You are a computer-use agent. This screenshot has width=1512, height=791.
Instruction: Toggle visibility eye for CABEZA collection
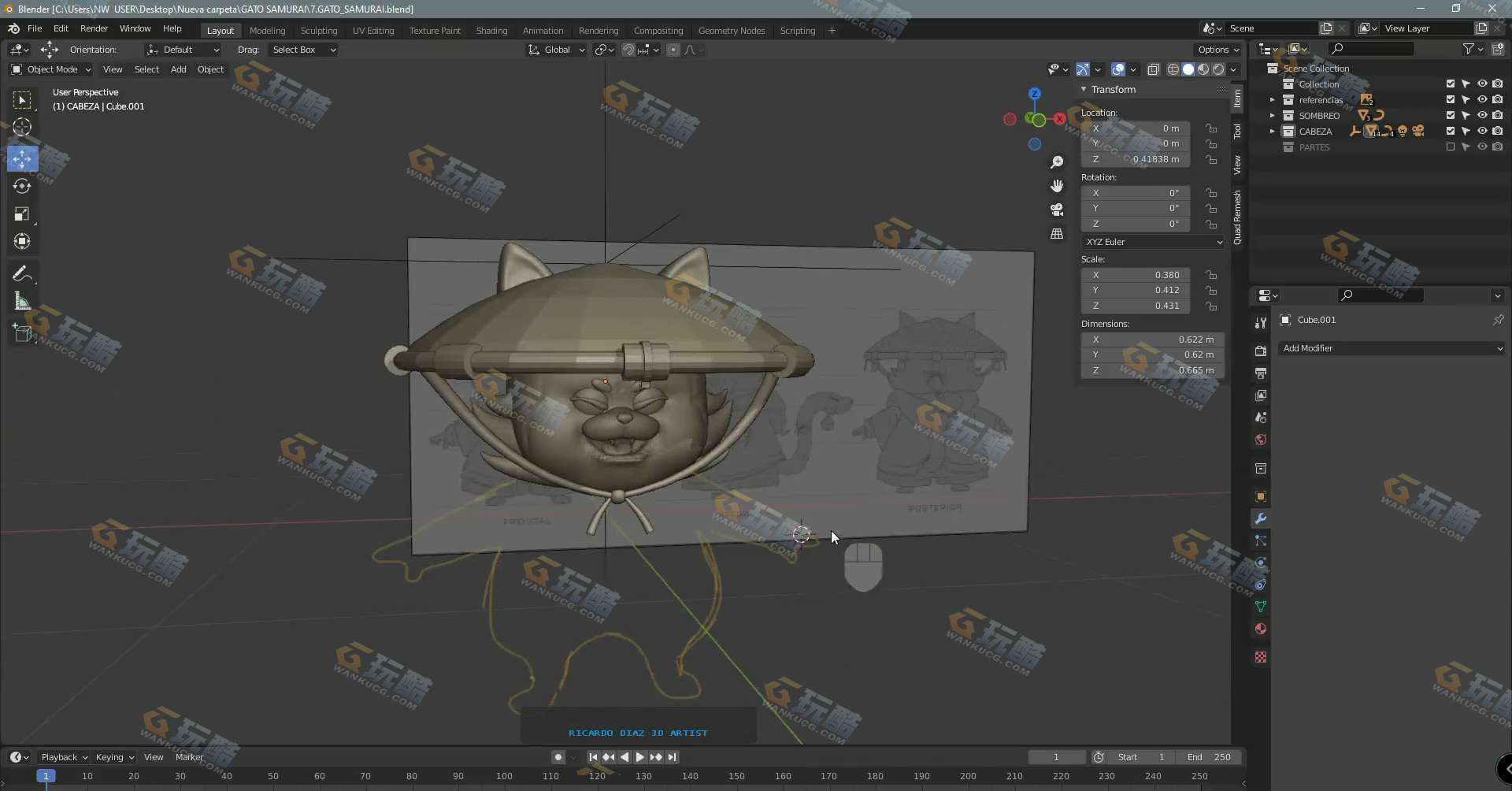1482,131
